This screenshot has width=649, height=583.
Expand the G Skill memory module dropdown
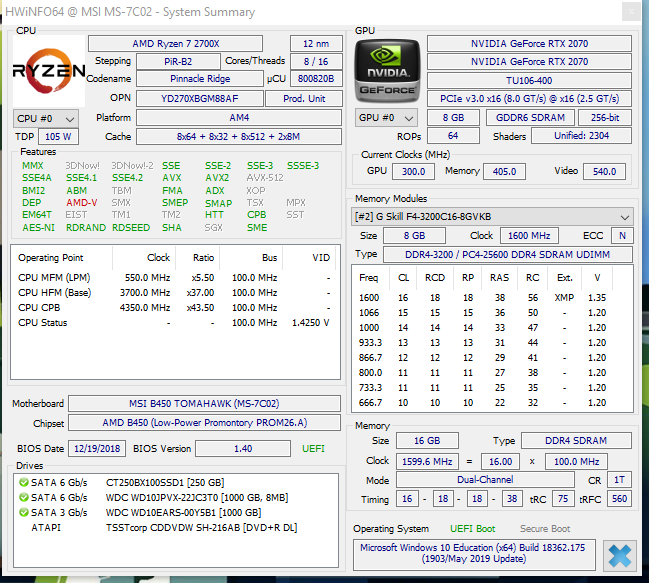coord(492,217)
